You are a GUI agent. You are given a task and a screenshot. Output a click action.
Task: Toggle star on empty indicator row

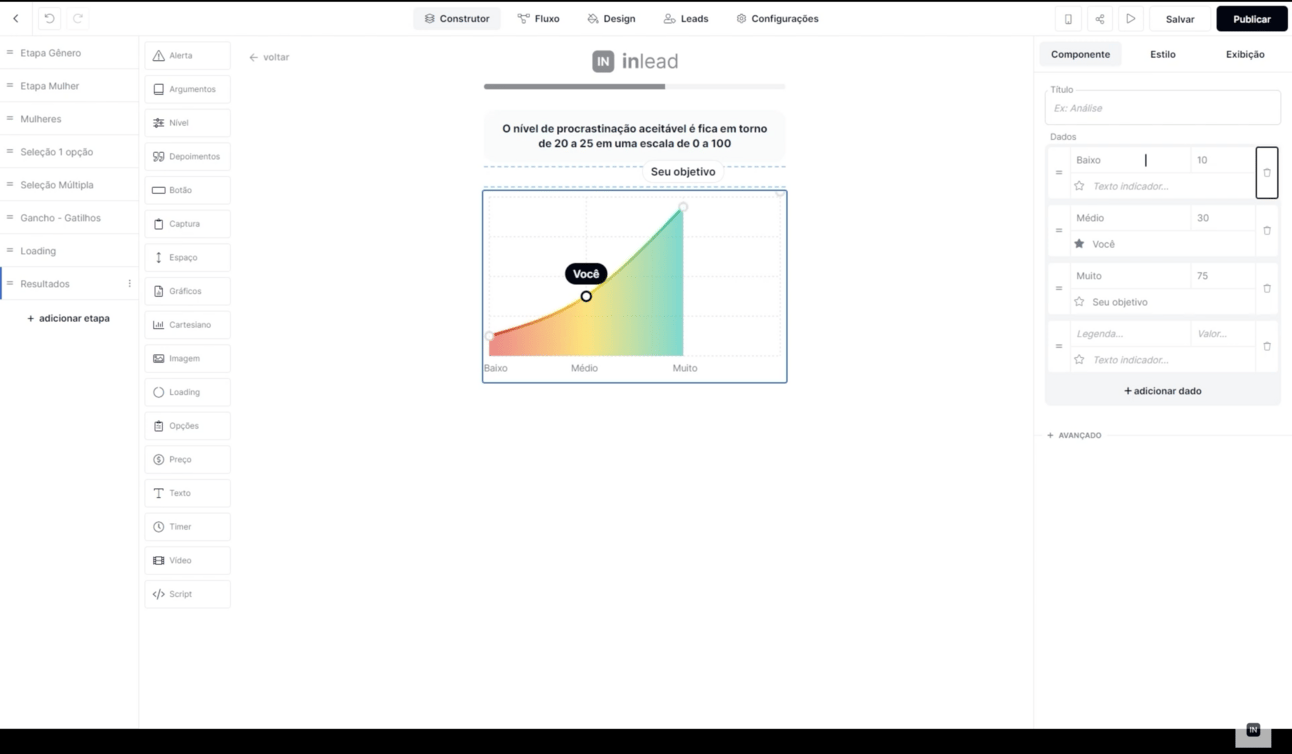1079,360
